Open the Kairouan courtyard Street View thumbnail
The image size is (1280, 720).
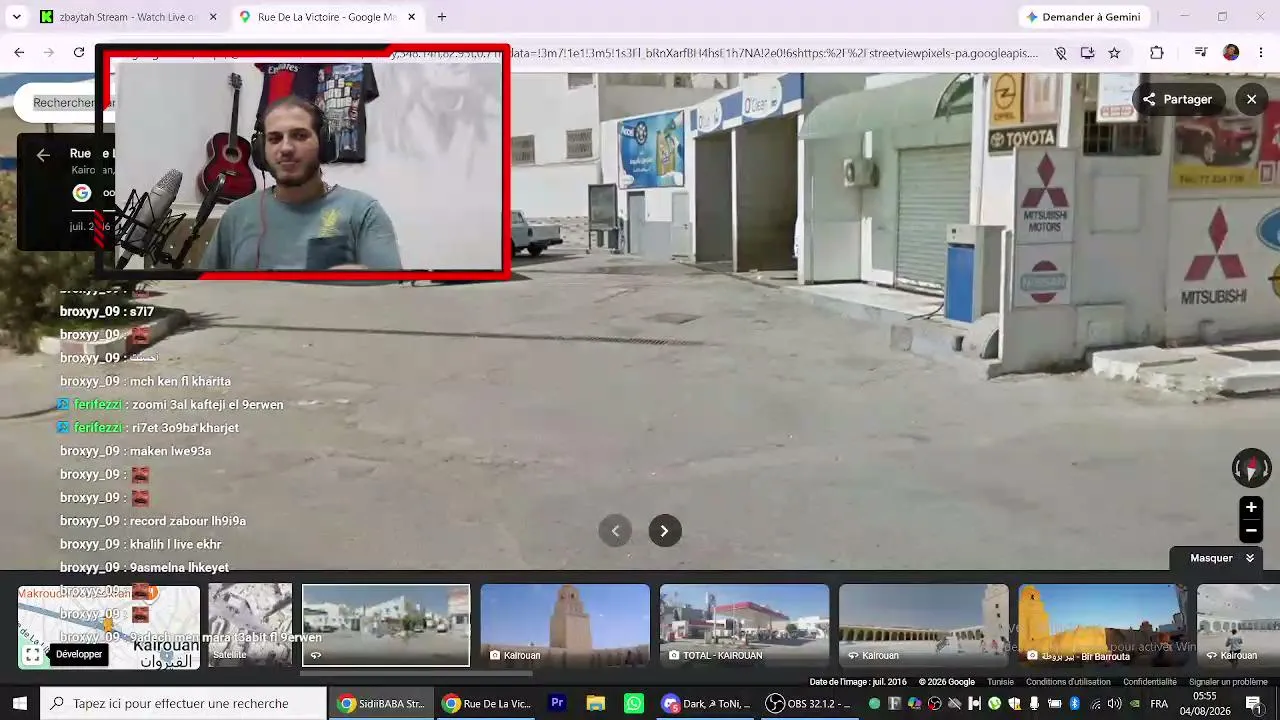tap(923, 625)
